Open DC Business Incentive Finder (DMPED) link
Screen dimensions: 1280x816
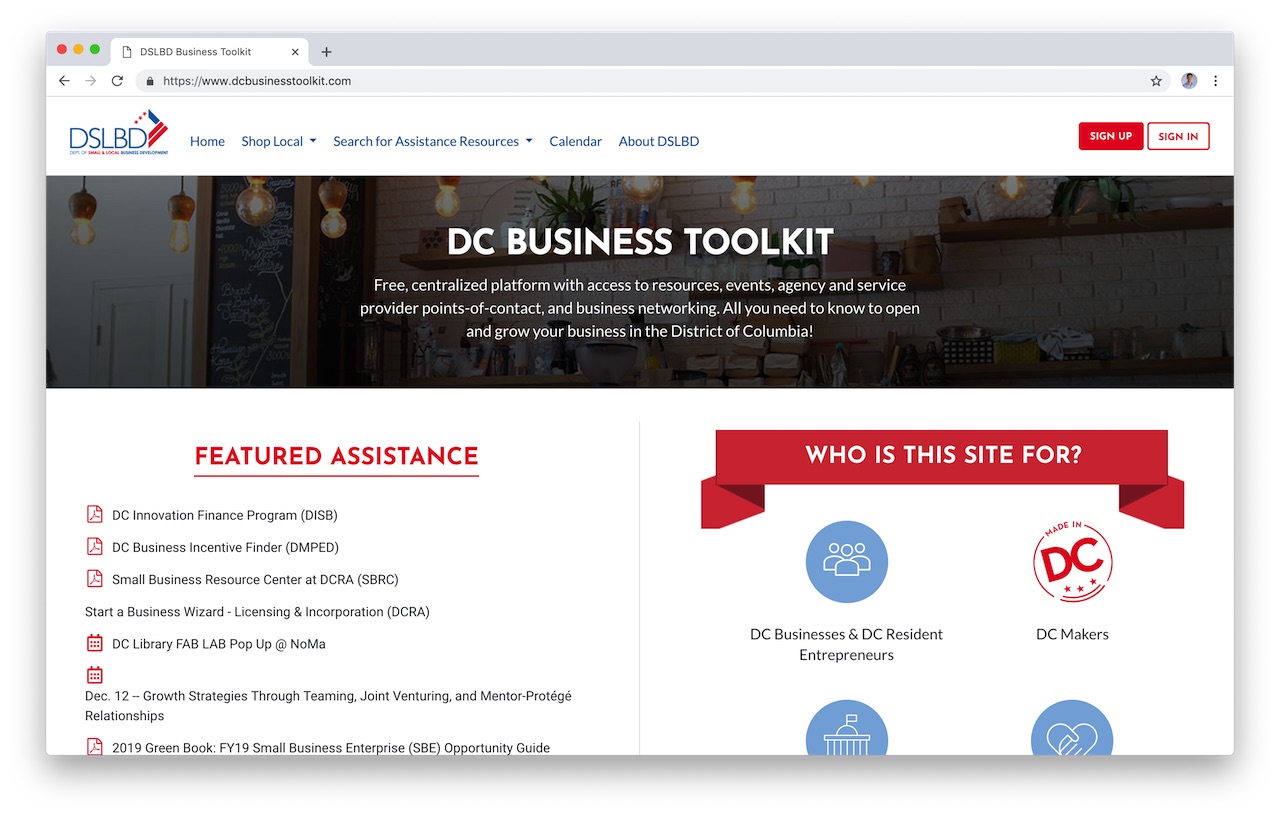tap(225, 547)
